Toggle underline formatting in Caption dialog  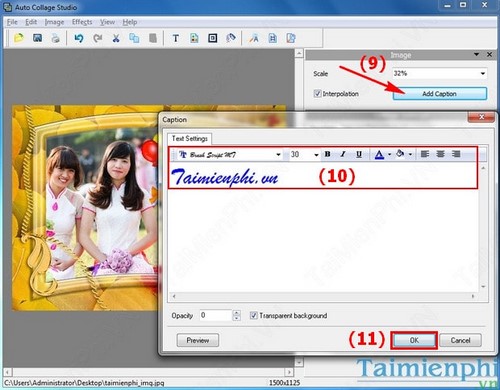pyautogui.click(x=359, y=154)
